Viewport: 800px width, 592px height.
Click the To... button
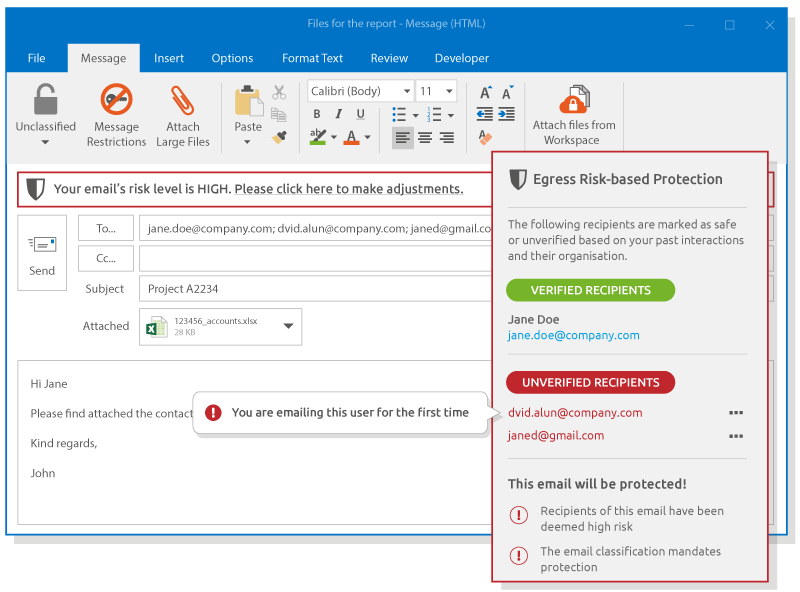click(x=106, y=228)
